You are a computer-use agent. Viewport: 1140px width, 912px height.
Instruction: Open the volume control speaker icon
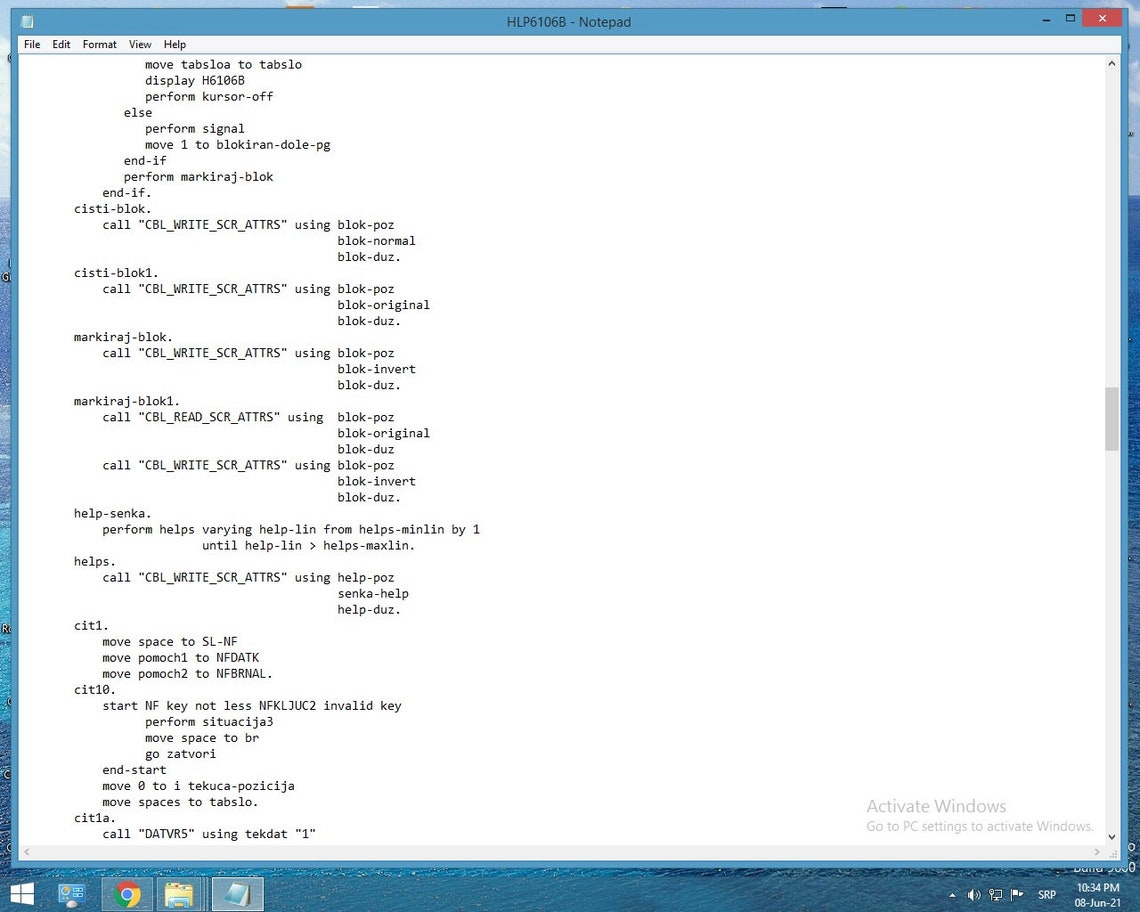[973, 895]
